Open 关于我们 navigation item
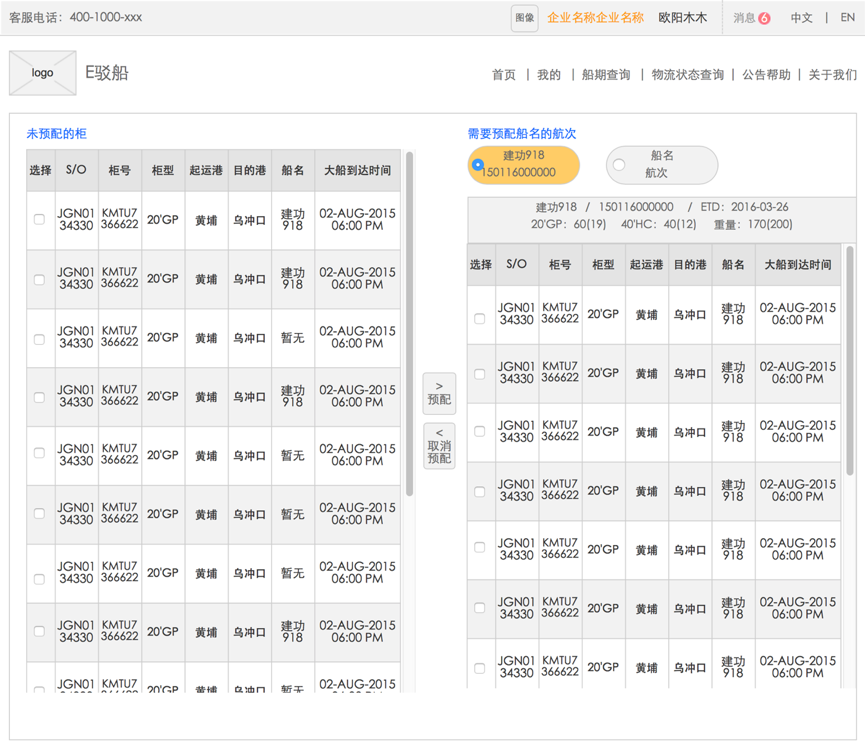 pos(832,75)
